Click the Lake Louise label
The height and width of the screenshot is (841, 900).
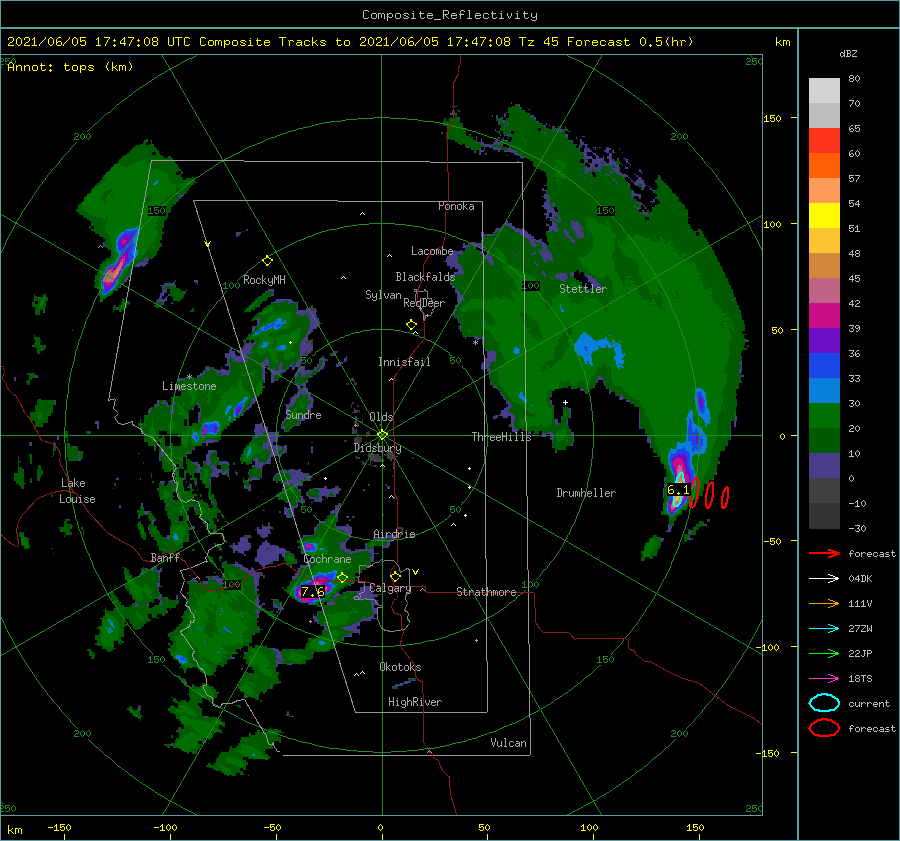[x=77, y=491]
